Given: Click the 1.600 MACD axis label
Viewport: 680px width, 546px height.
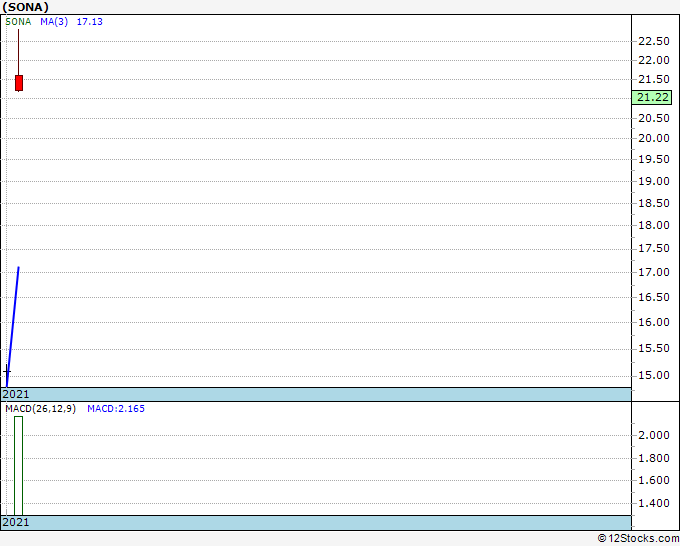Looking at the screenshot, I should (654, 480).
